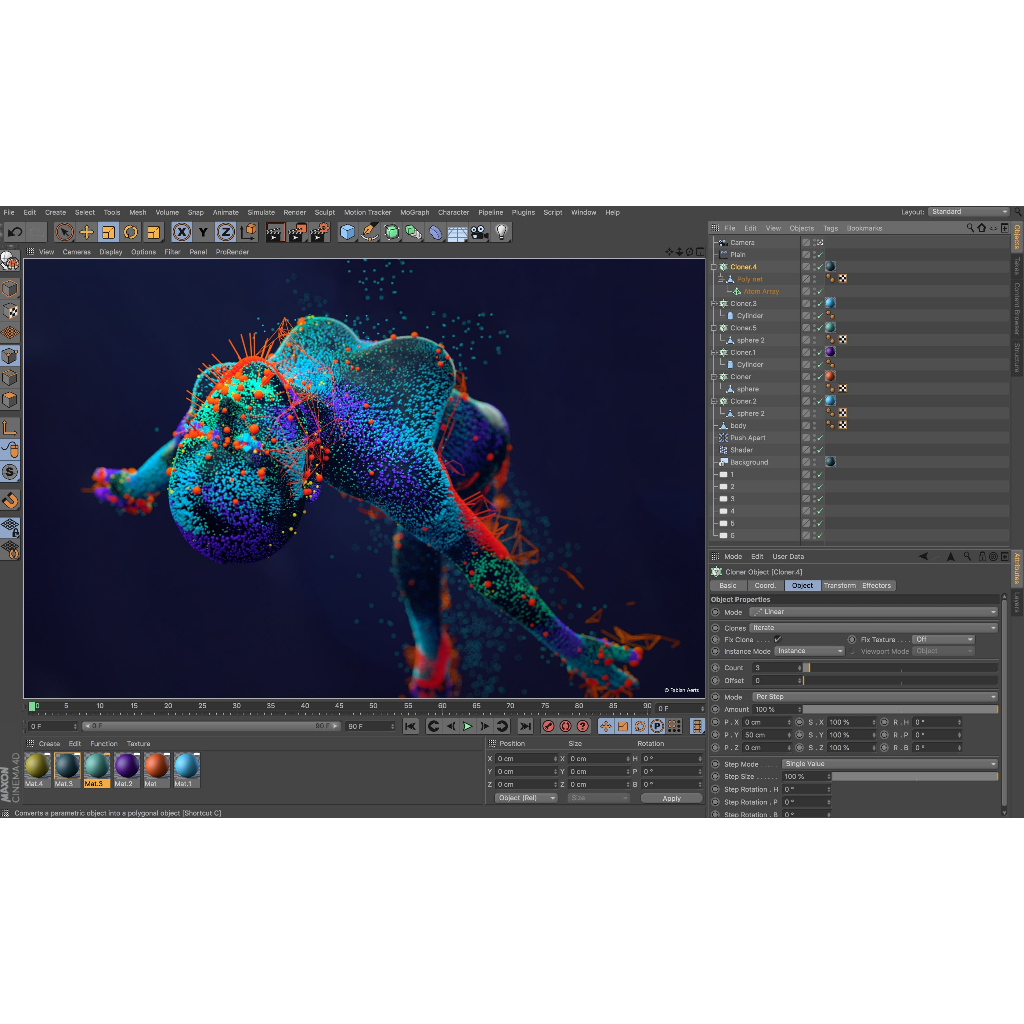Switch to the Effectors tab
The height and width of the screenshot is (1024, 1024).
click(x=876, y=586)
